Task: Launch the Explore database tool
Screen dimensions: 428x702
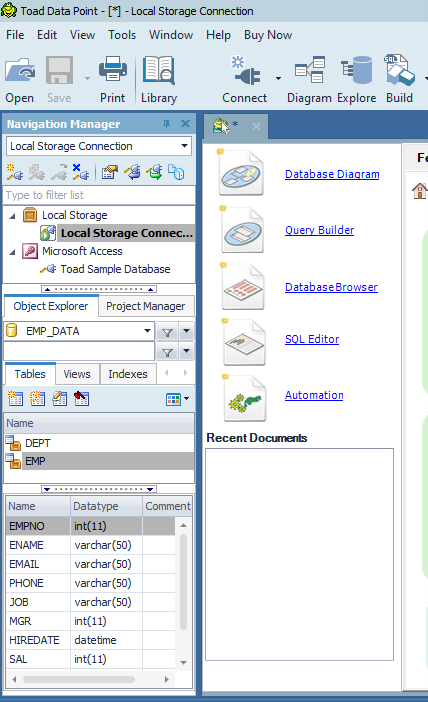Action: coord(357,70)
